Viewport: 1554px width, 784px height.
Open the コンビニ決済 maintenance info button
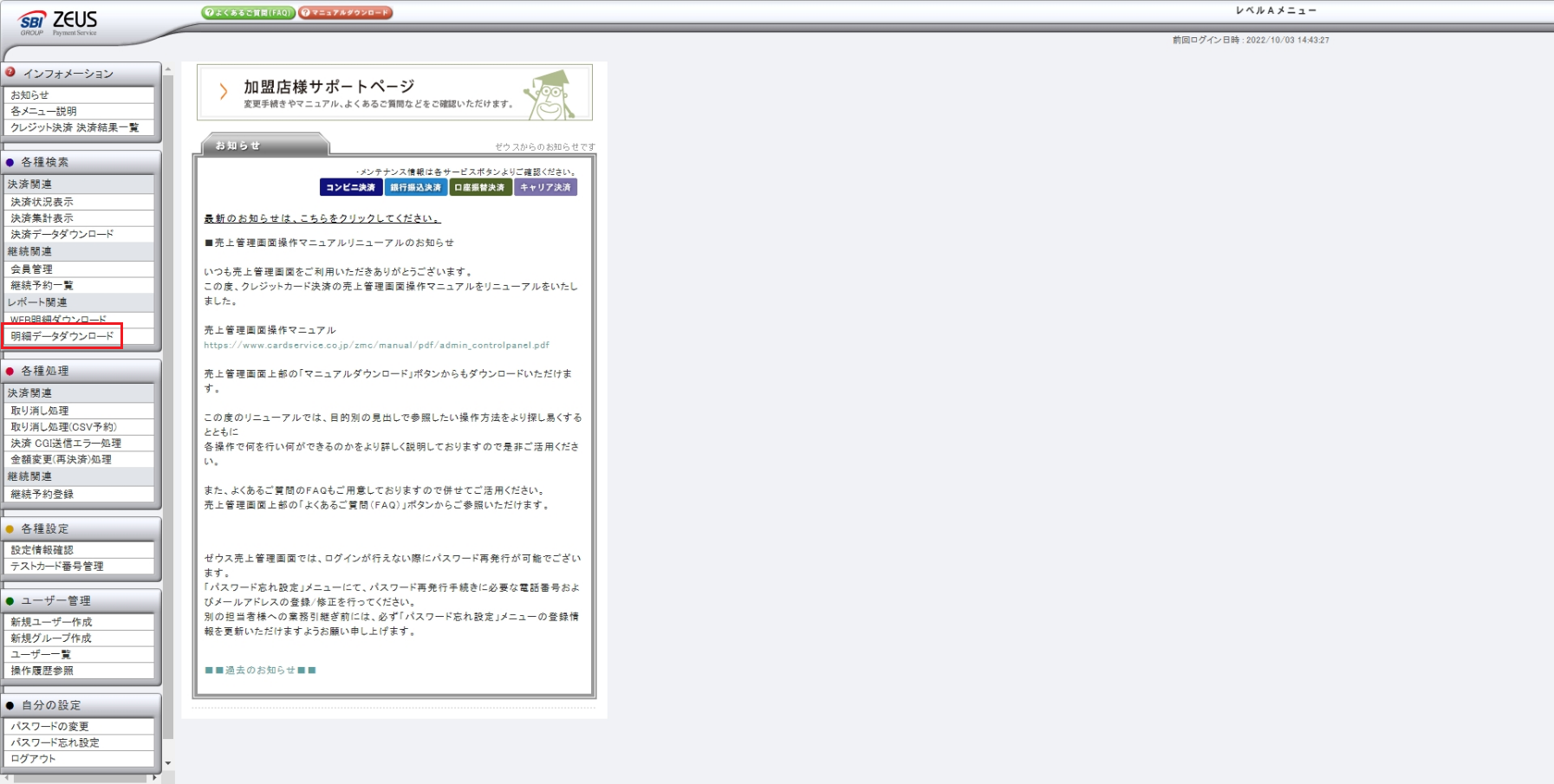pyautogui.click(x=351, y=187)
